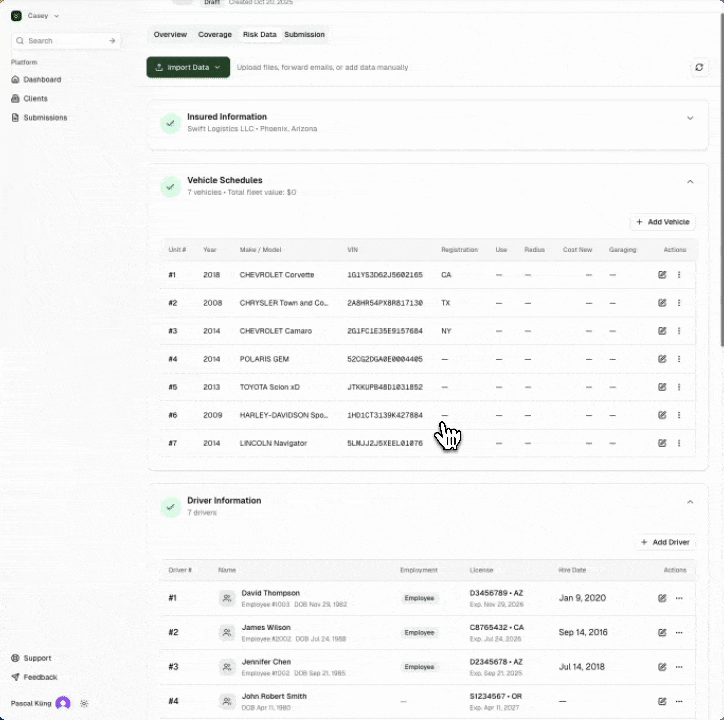Click the Search input field
724x720 pixels.
pos(64,41)
